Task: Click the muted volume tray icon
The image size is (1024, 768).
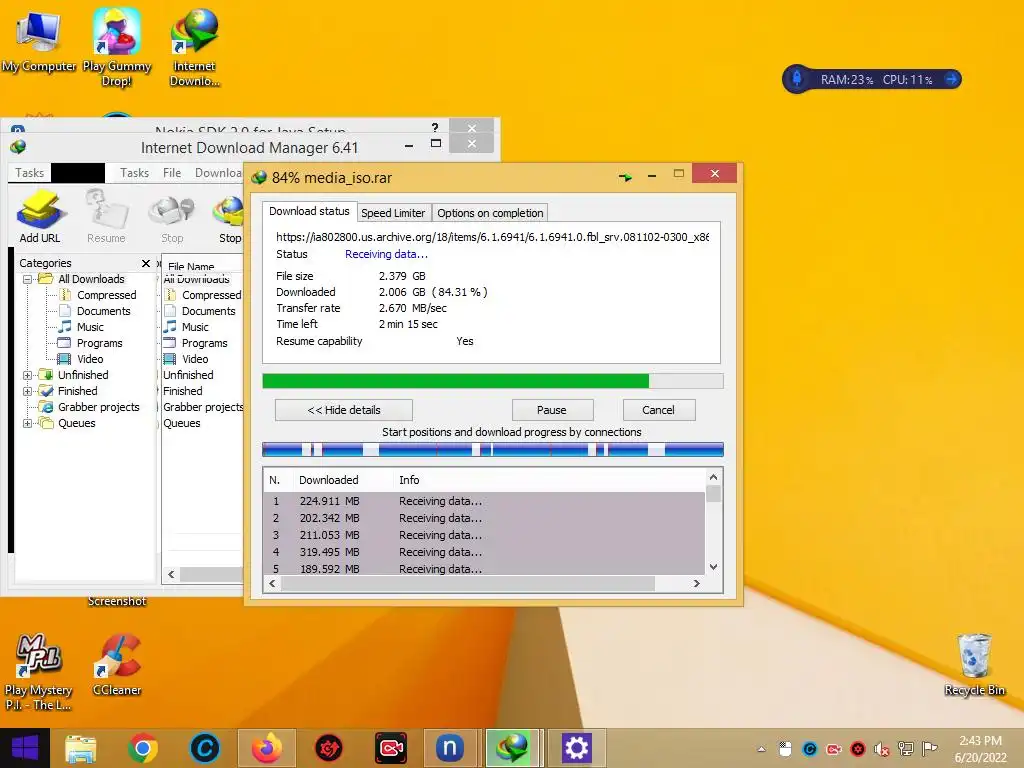Action: pyautogui.click(x=882, y=749)
